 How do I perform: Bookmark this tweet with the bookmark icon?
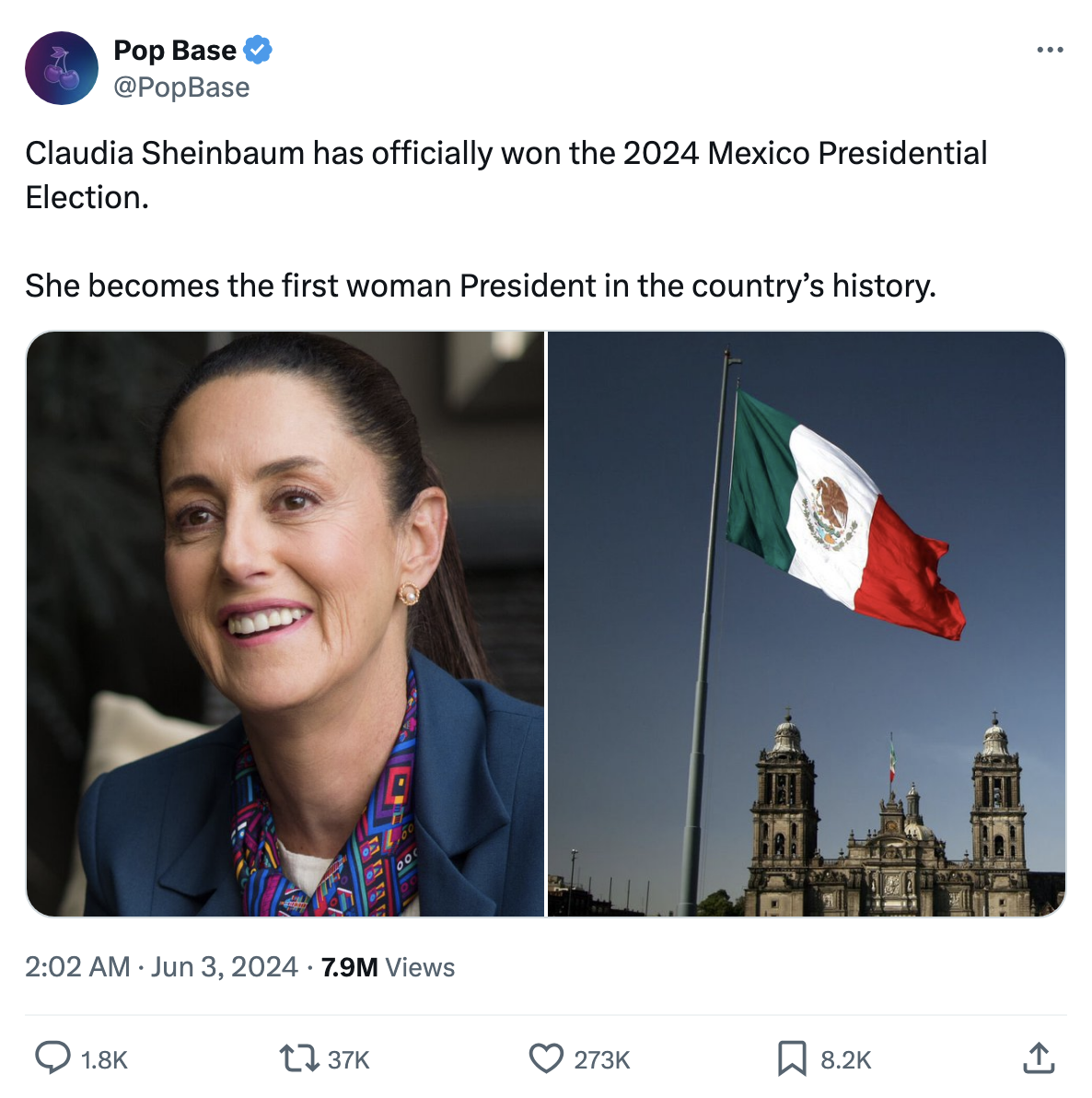792,1058
